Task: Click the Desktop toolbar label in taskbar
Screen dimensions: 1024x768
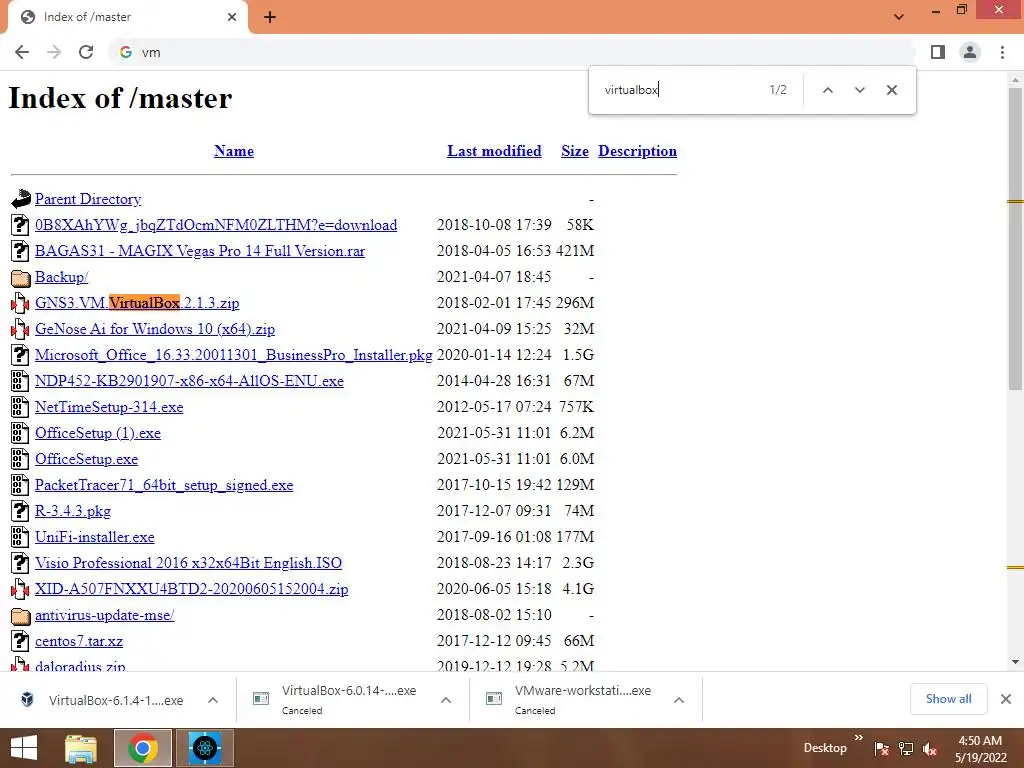Action: coord(825,748)
